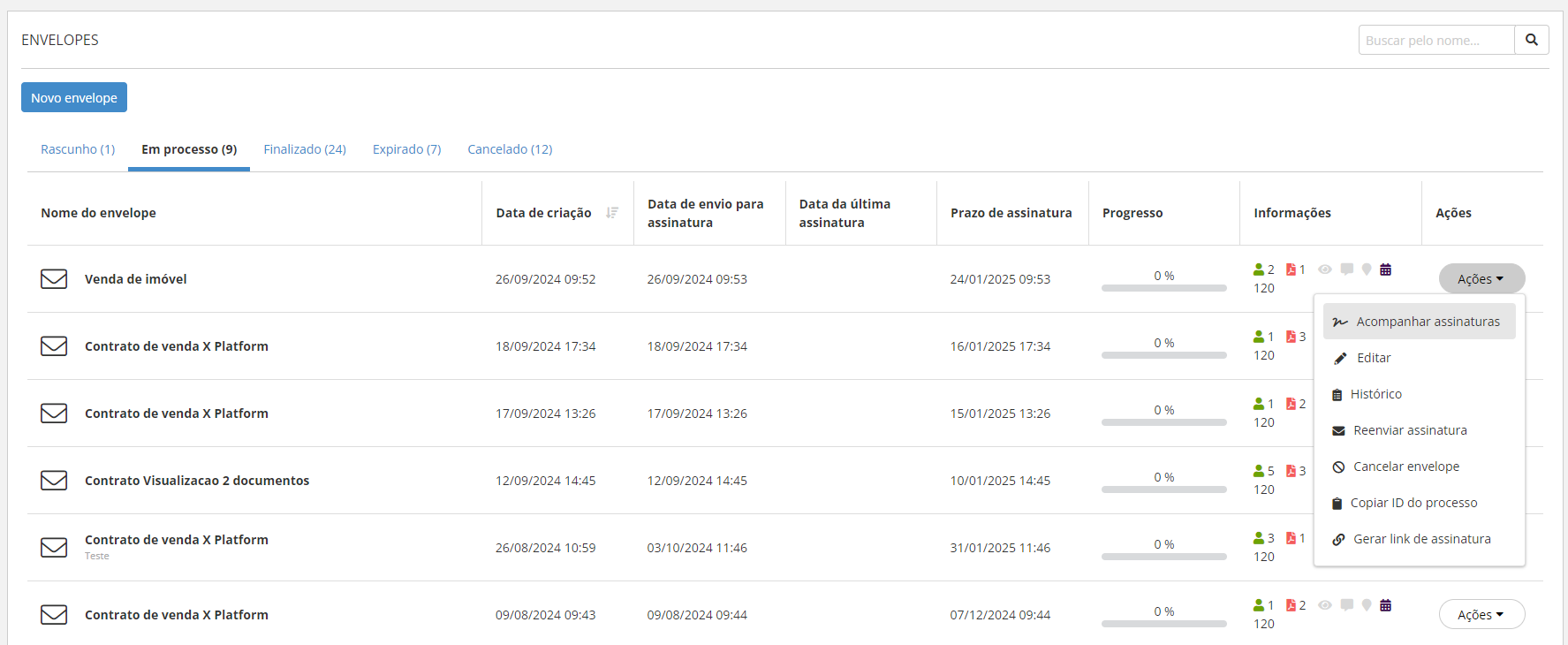Image resolution: width=1568 pixels, height=645 pixels.
Task: Open Histórico from the actions menu
Action: click(x=1419, y=394)
